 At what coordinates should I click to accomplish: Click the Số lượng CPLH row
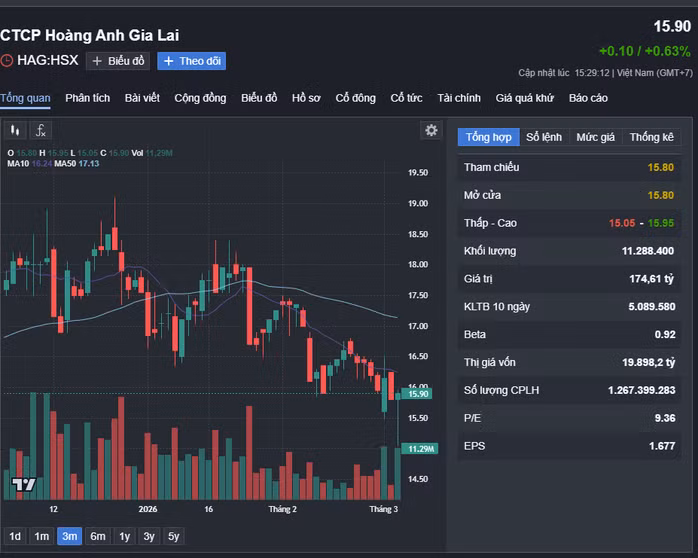(x=569, y=390)
